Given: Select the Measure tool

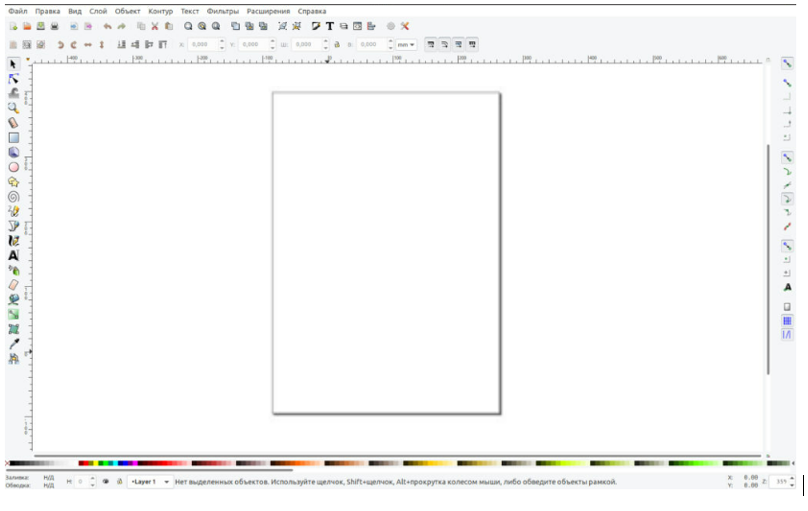Looking at the screenshot, I should point(13,123).
